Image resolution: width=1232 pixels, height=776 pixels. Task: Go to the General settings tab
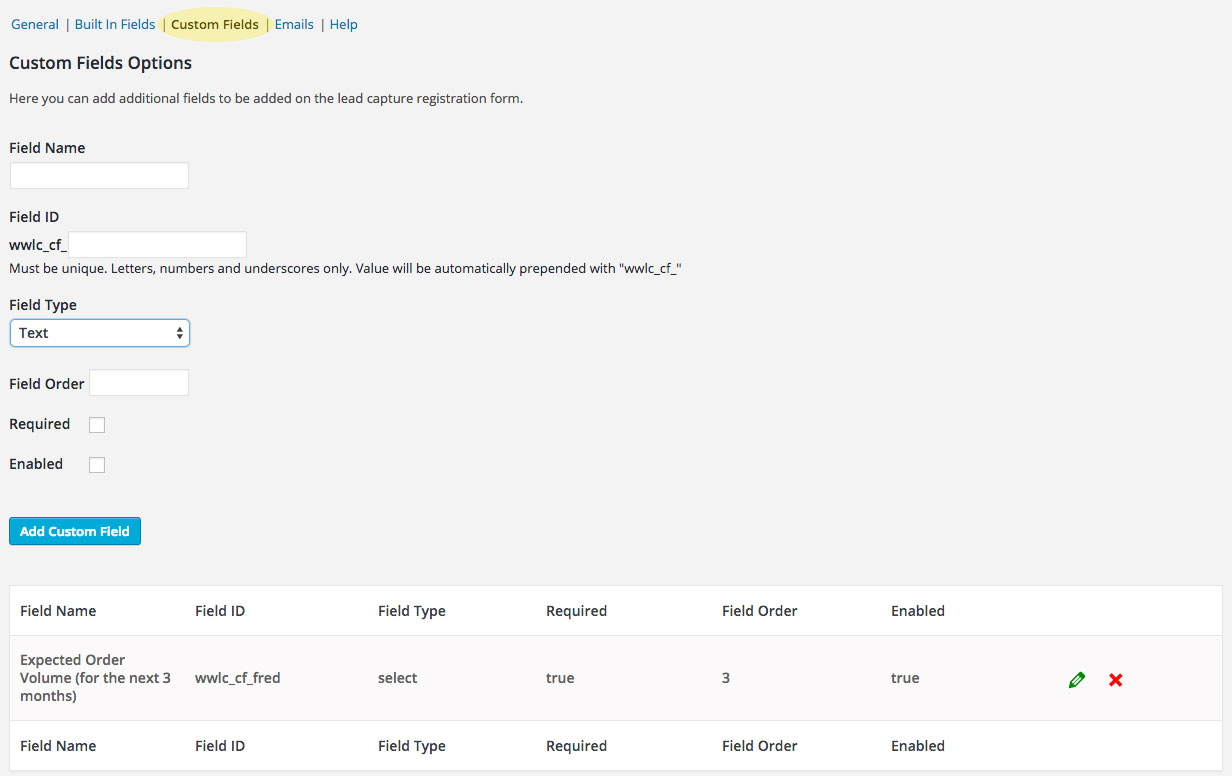pyautogui.click(x=35, y=24)
